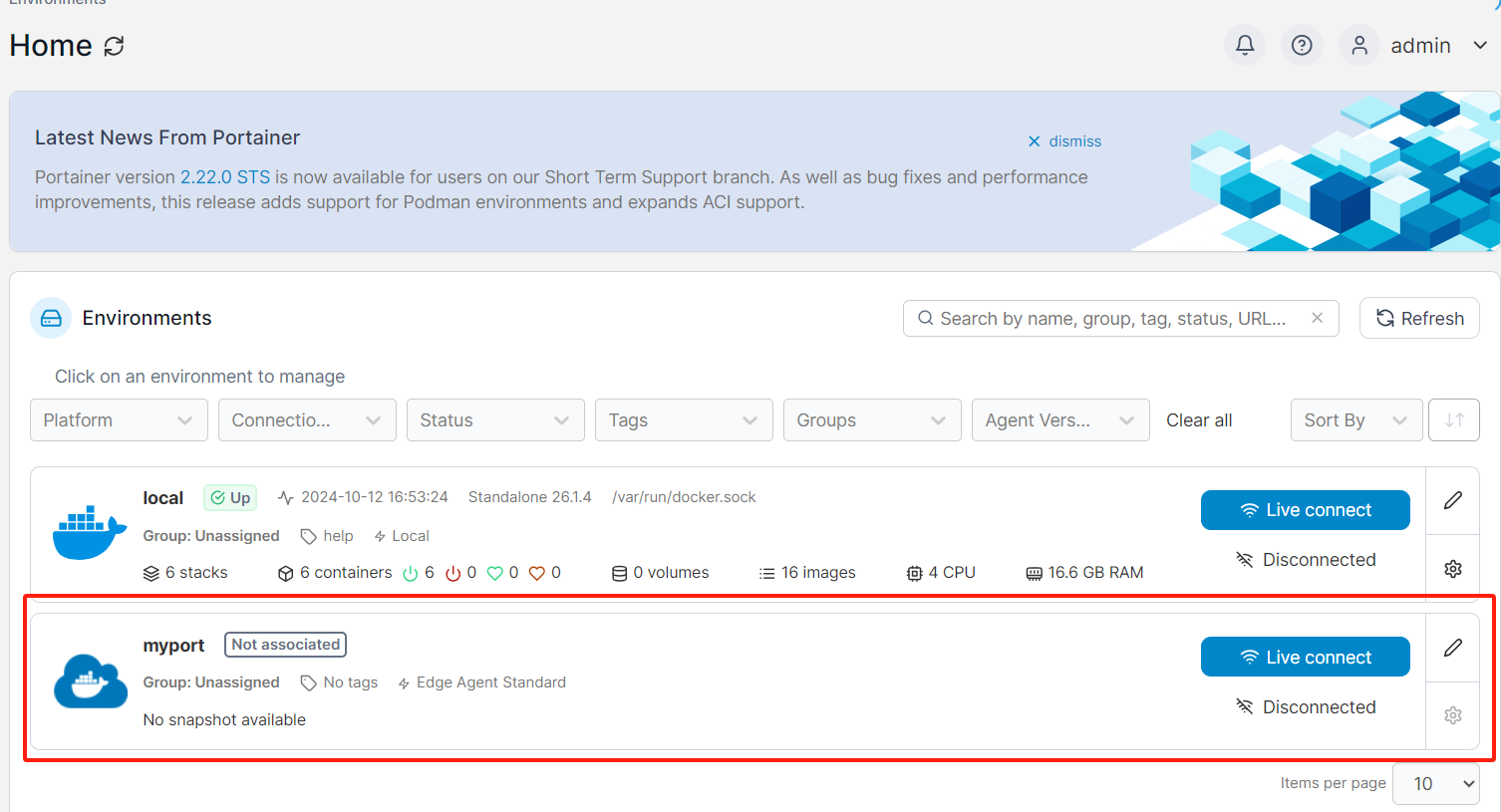1501x812 pixels.
Task: Click the 6 stacks icon for local
Action: (151, 574)
